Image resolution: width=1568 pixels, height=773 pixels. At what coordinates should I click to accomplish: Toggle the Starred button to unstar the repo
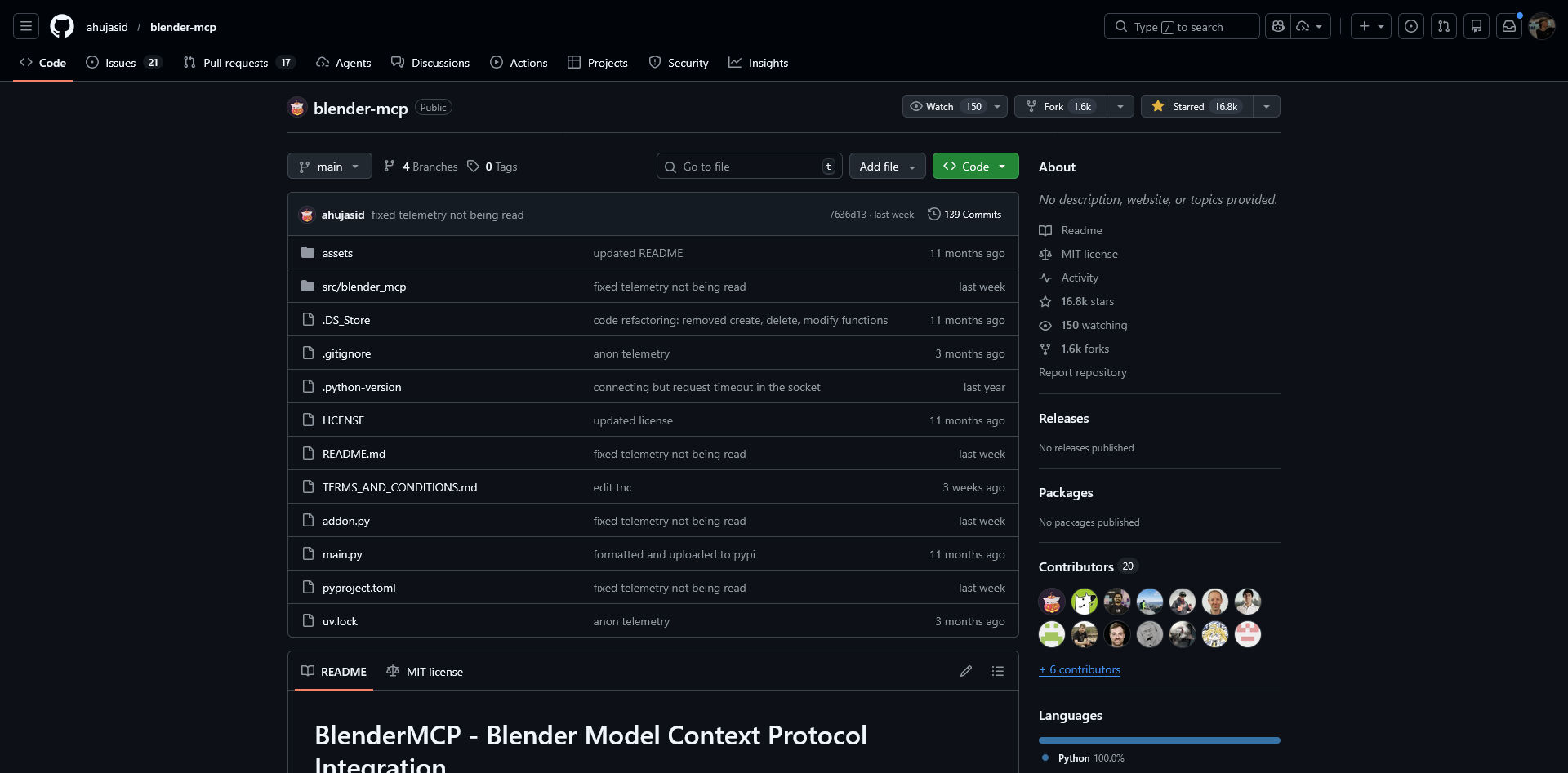[1196, 106]
